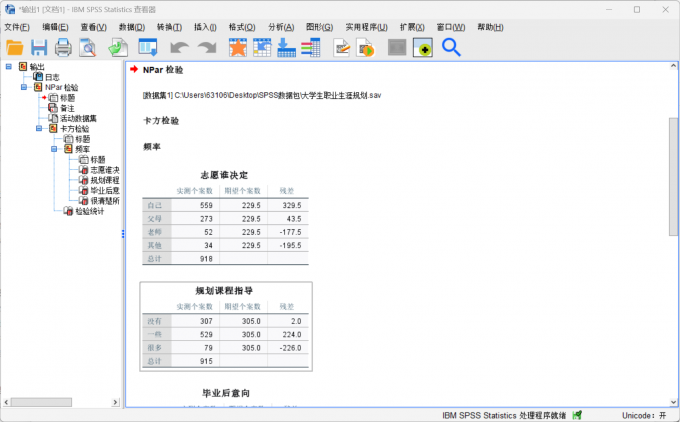The width and height of the screenshot is (680, 422).
Task: Click the Open file folder icon
Action: (x=14, y=47)
